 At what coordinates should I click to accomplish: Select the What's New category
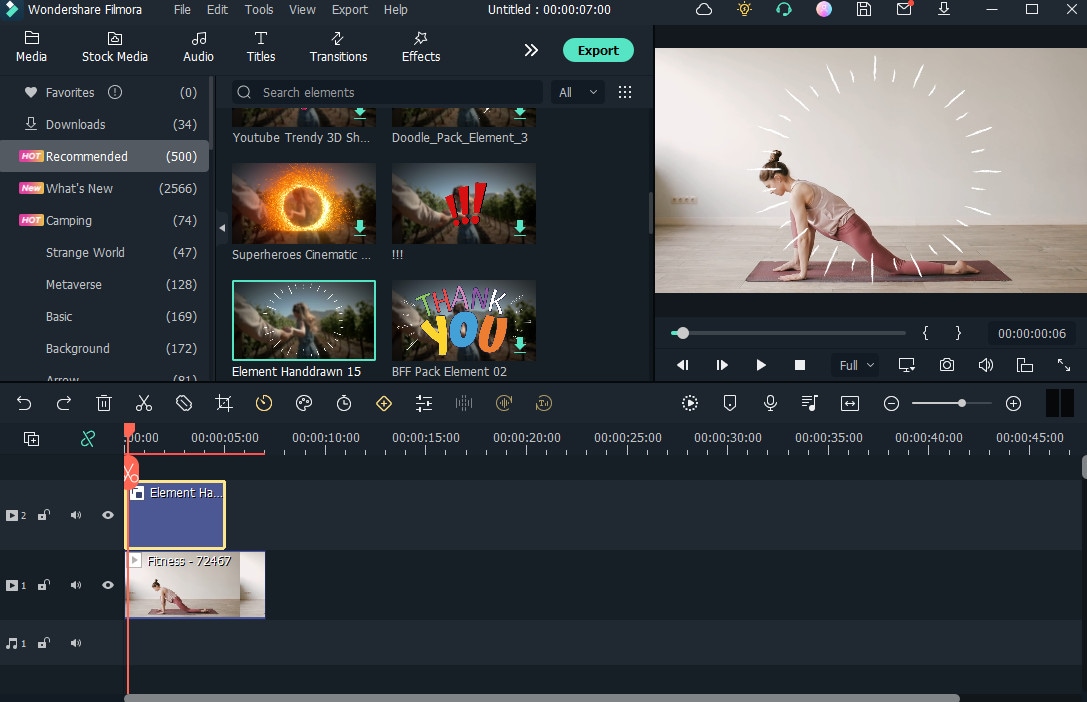(79, 188)
